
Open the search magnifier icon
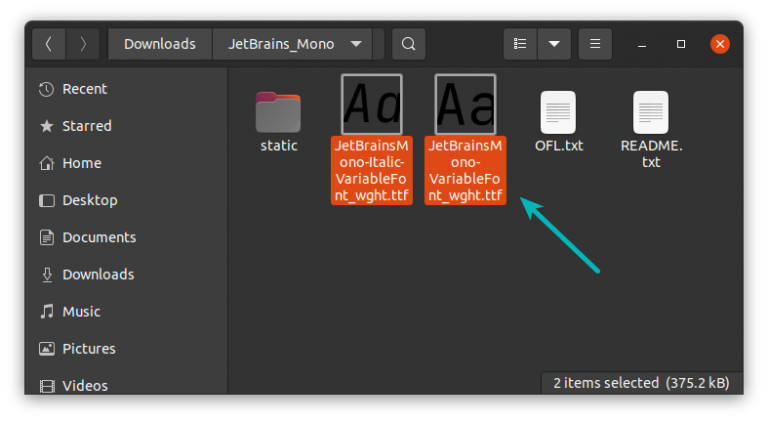408,44
